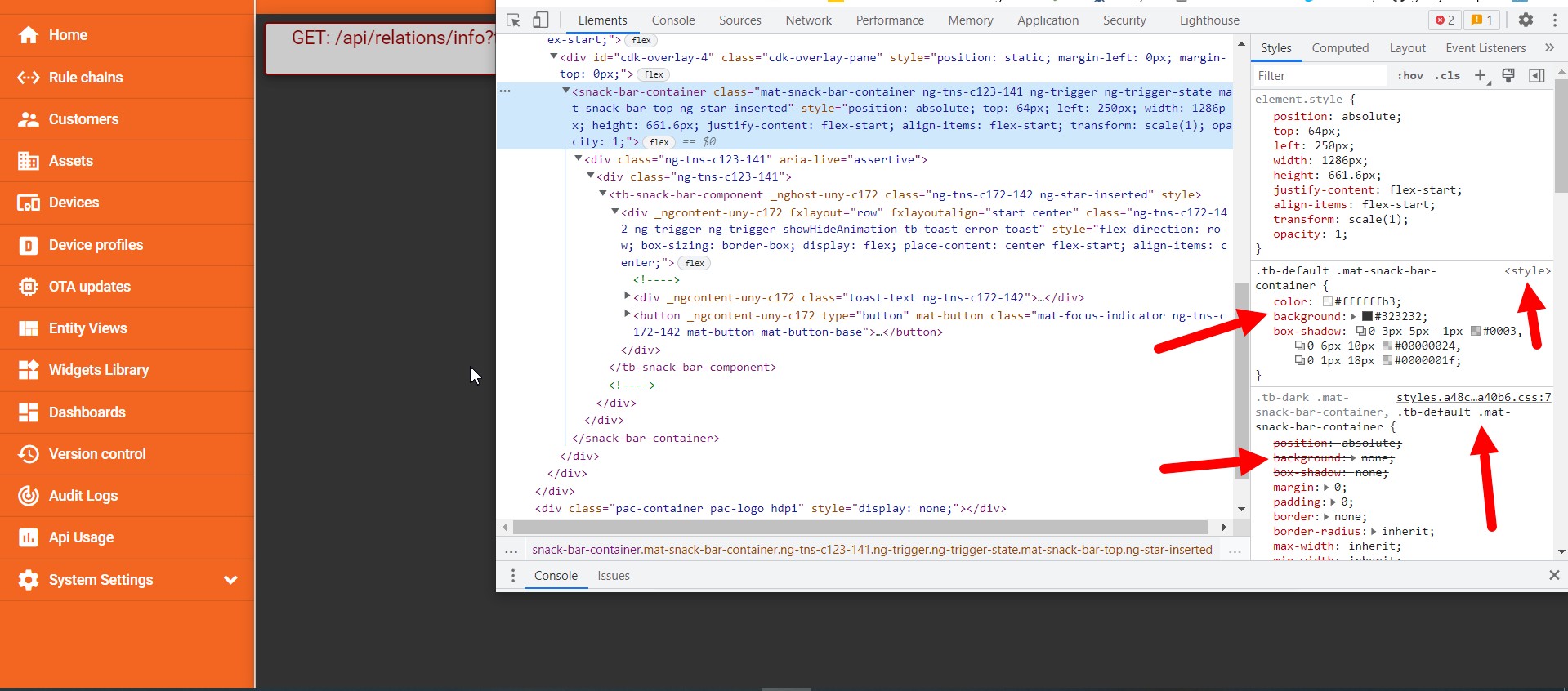The height and width of the screenshot is (691, 1568).
Task: Click the OTA updates chip icon
Action: tap(29, 287)
